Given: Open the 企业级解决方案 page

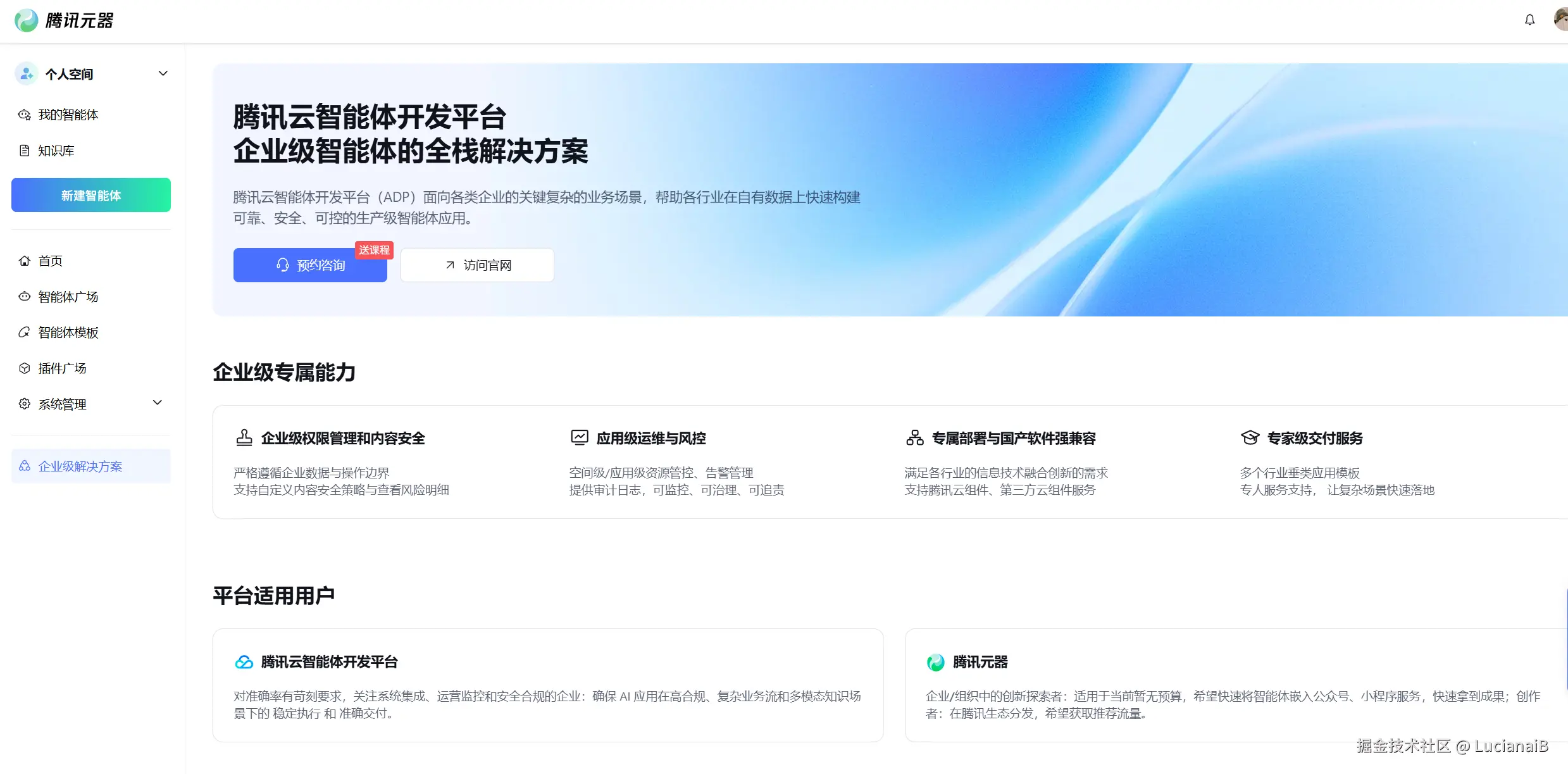Looking at the screenshot, I should (x=80, y=466).
